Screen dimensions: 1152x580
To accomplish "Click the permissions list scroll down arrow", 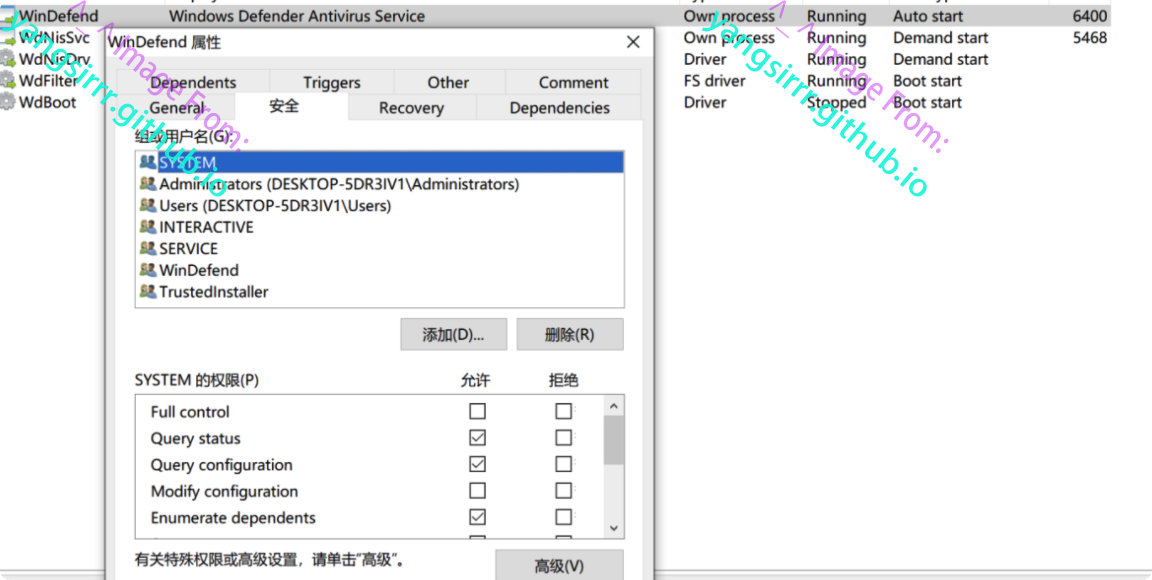I will pos(614,529).
